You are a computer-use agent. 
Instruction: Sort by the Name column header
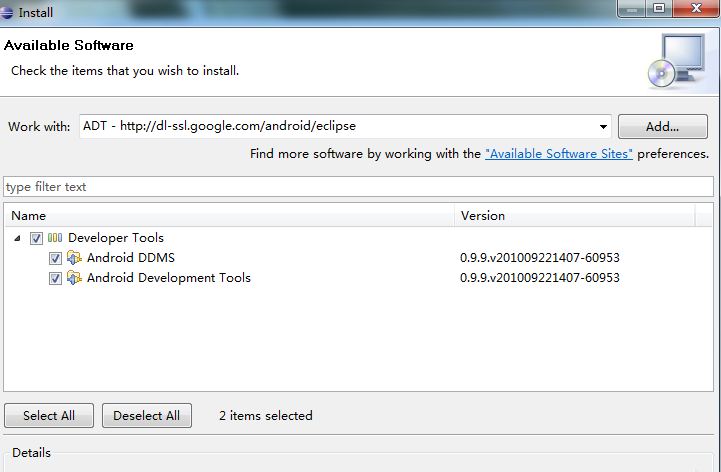[x=229, y=215]
